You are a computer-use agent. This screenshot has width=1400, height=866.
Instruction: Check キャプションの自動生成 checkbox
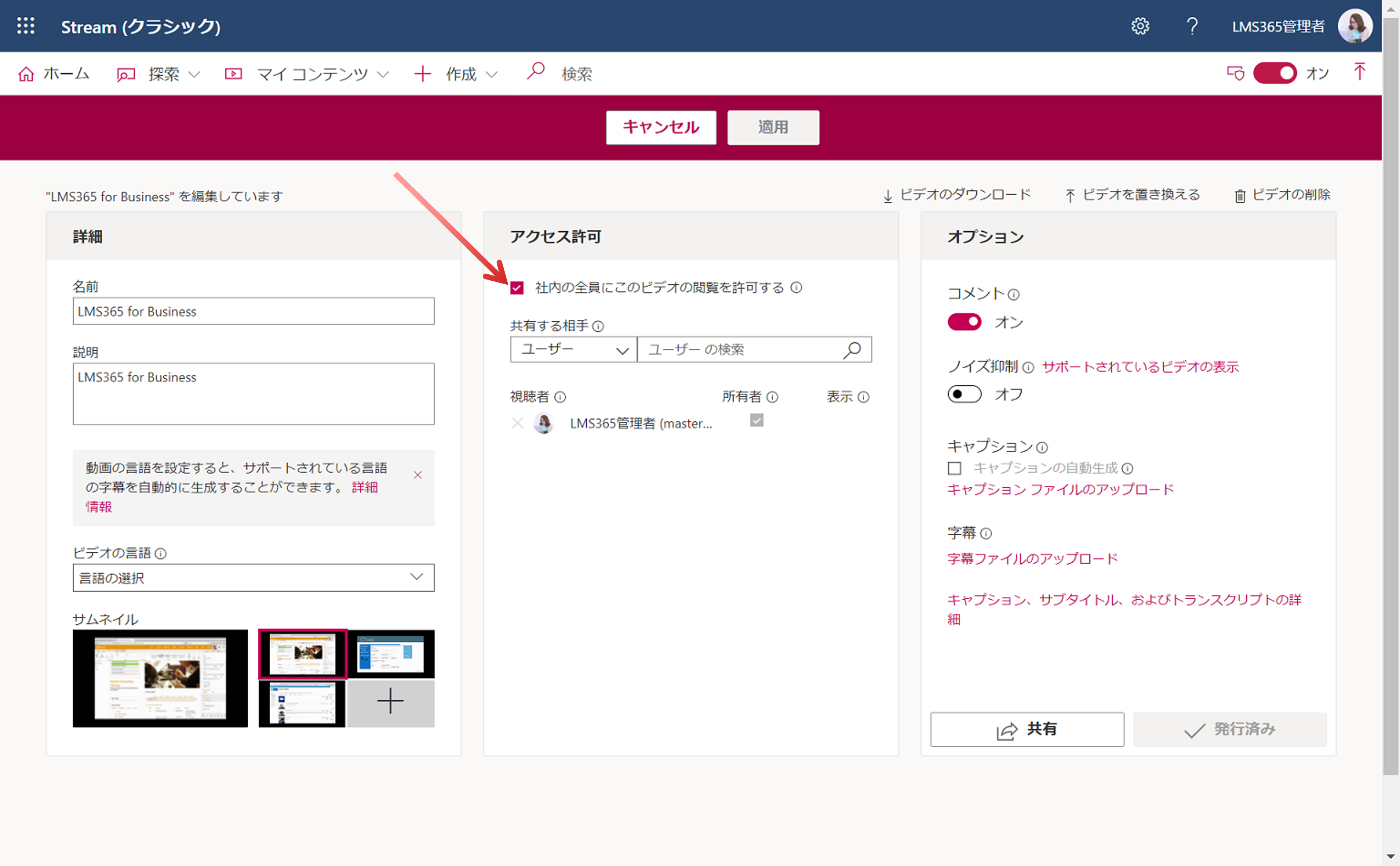tap(954, 469)
